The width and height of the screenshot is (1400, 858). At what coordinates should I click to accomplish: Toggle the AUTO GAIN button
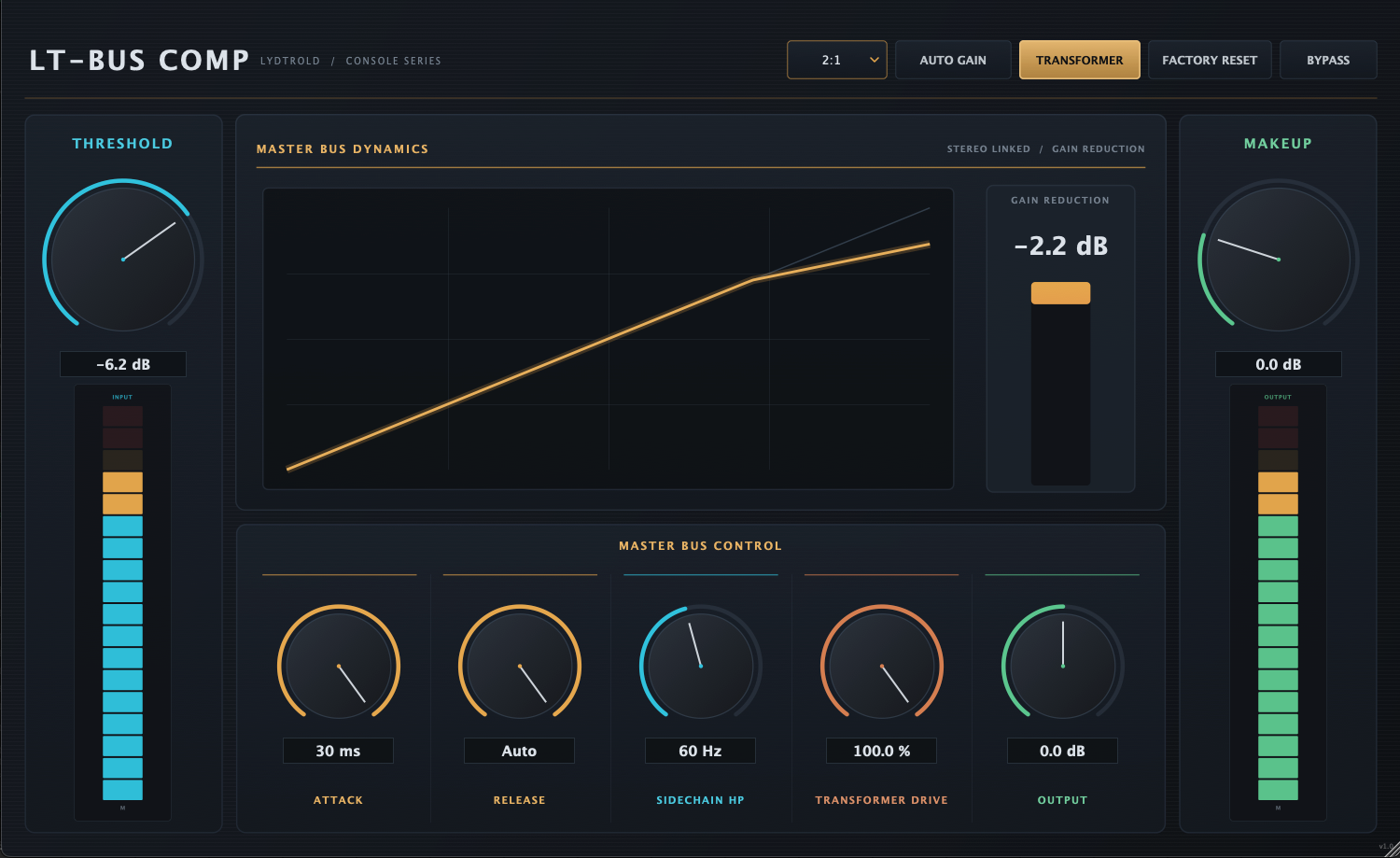[953, 60]
